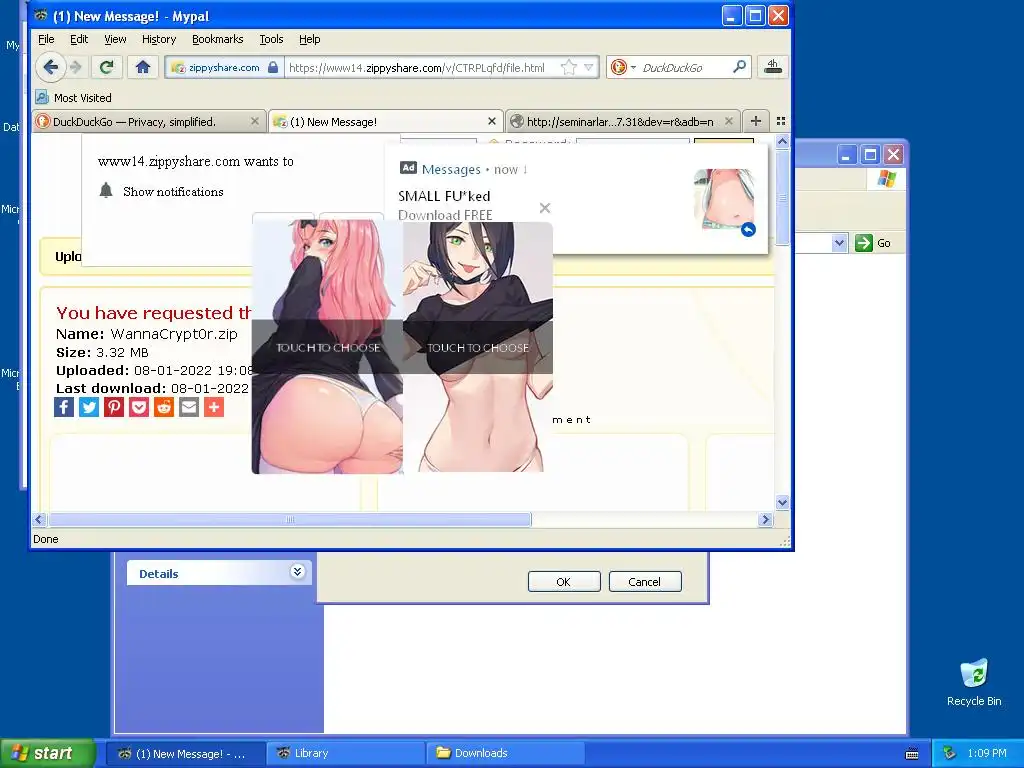Open more share options plus icon
The width and height of the screenshot is (1024, 768).
(214, 407)
